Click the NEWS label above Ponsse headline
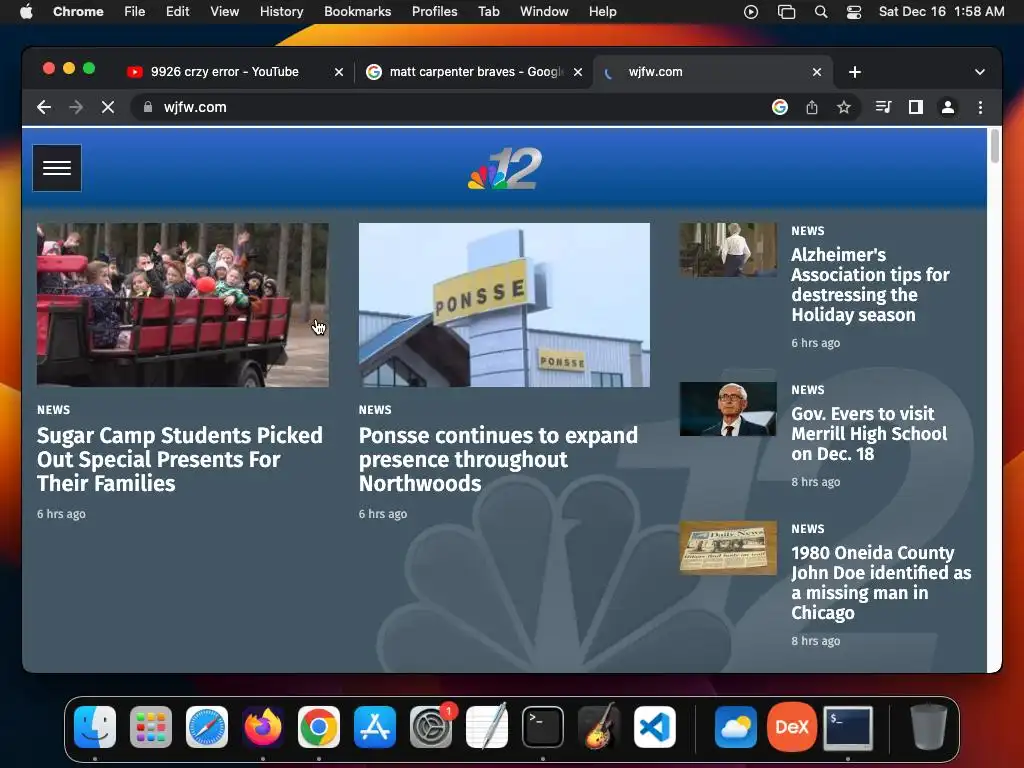This screenshot has width=1024, height=768. click(x=375, y=409)
